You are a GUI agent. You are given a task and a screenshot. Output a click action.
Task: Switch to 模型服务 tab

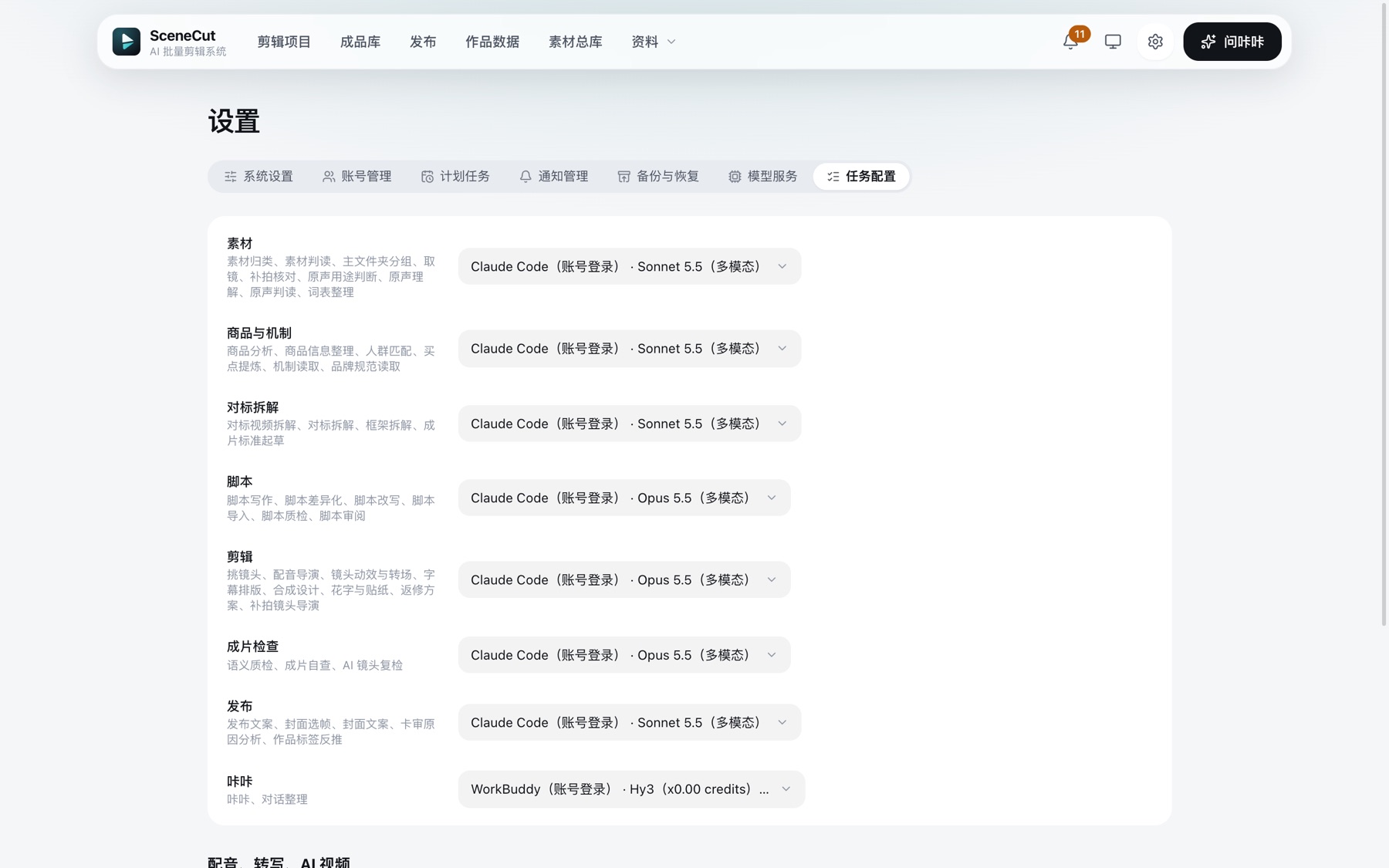pyautogui.click(x=762, y=177)
